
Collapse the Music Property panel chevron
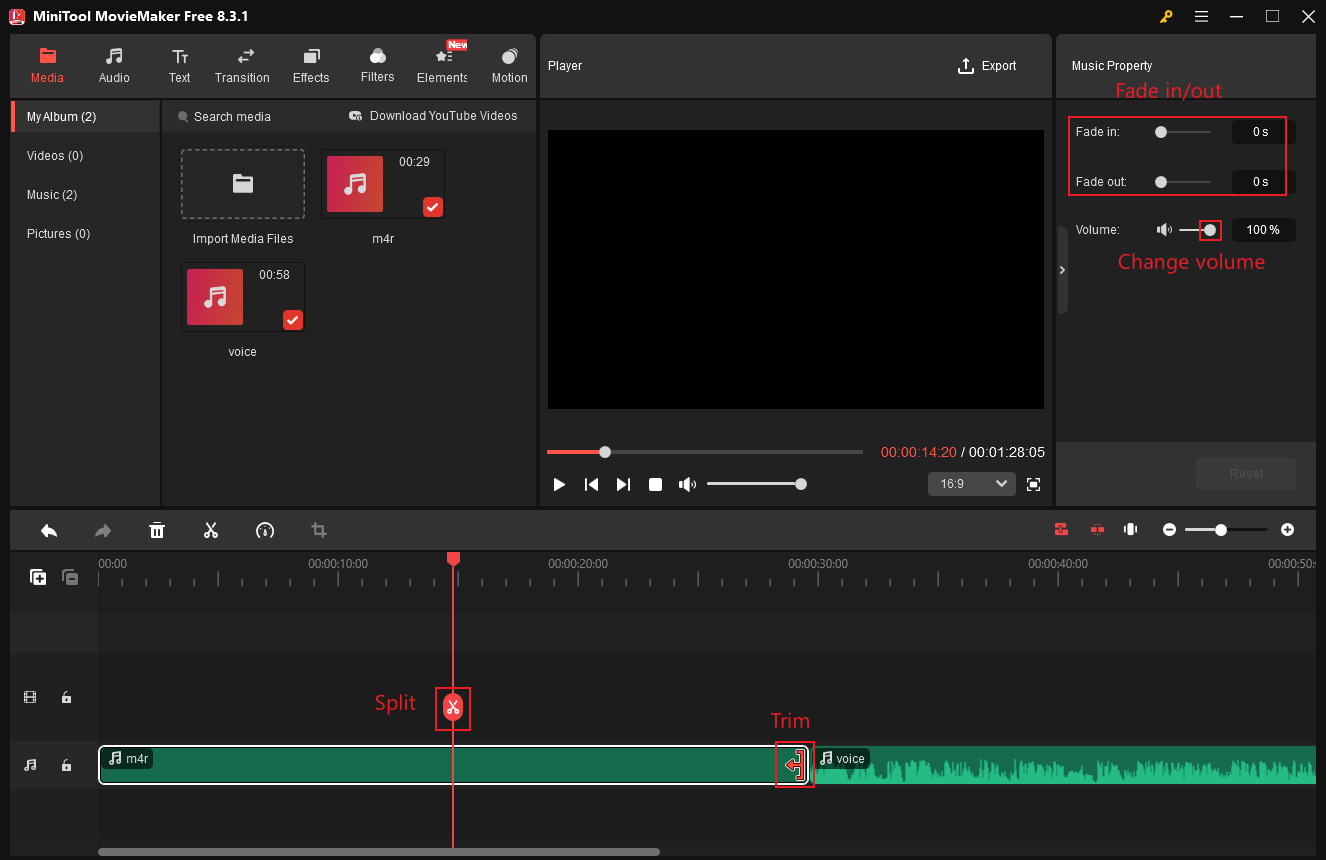tap(1062, 269)
